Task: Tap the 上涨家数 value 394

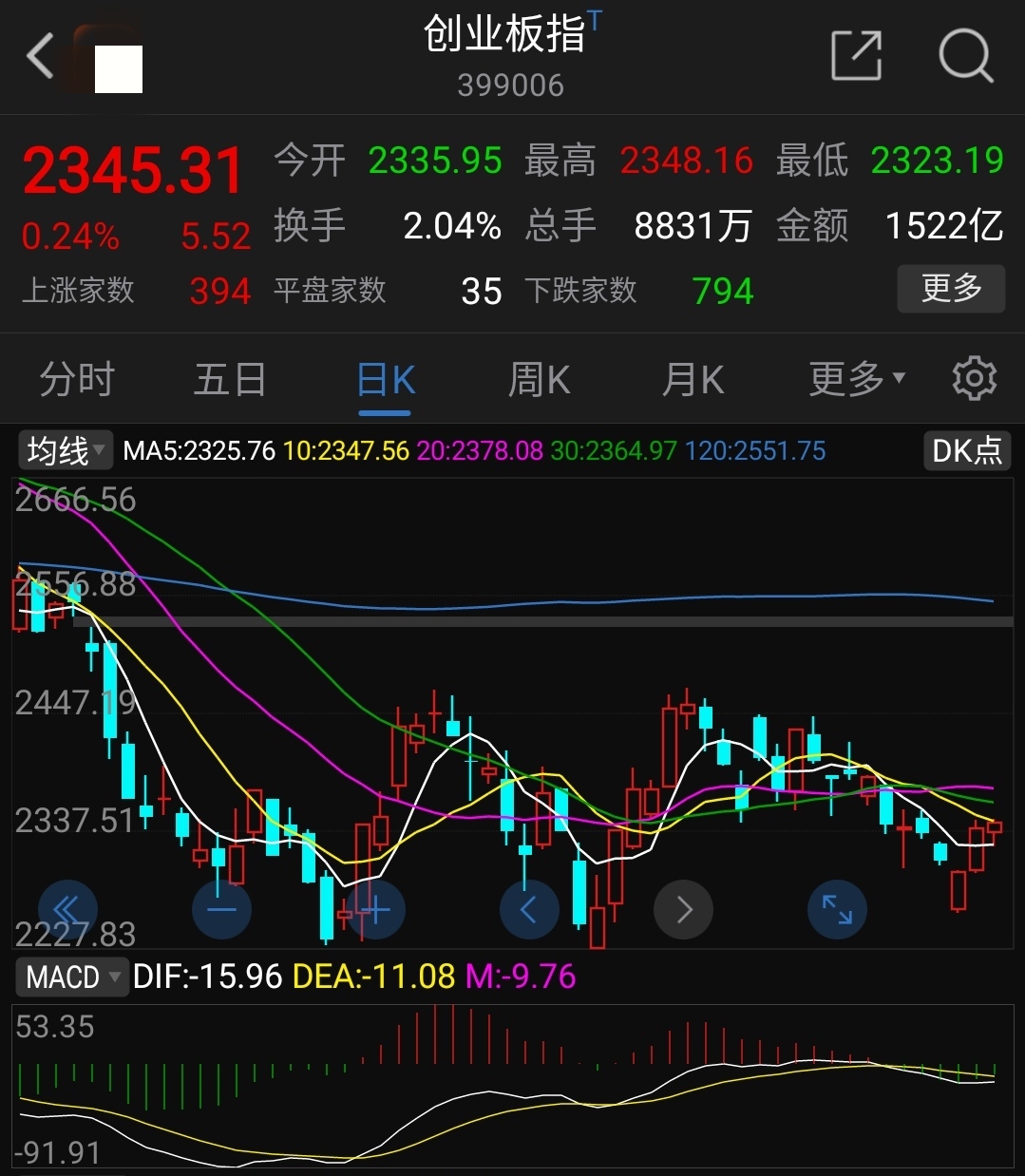Action: 219,292
